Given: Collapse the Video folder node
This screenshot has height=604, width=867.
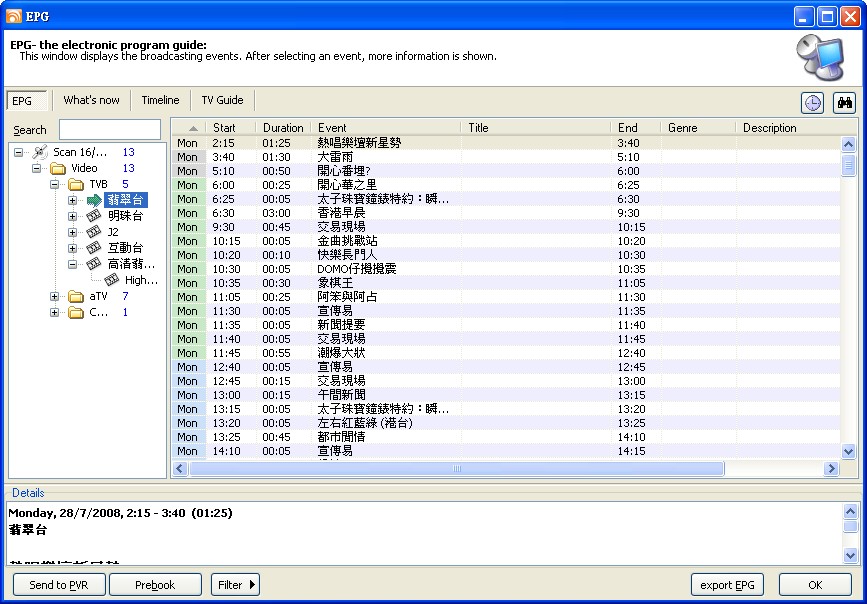Looking at the screenshot, I should tap(37, 168).
